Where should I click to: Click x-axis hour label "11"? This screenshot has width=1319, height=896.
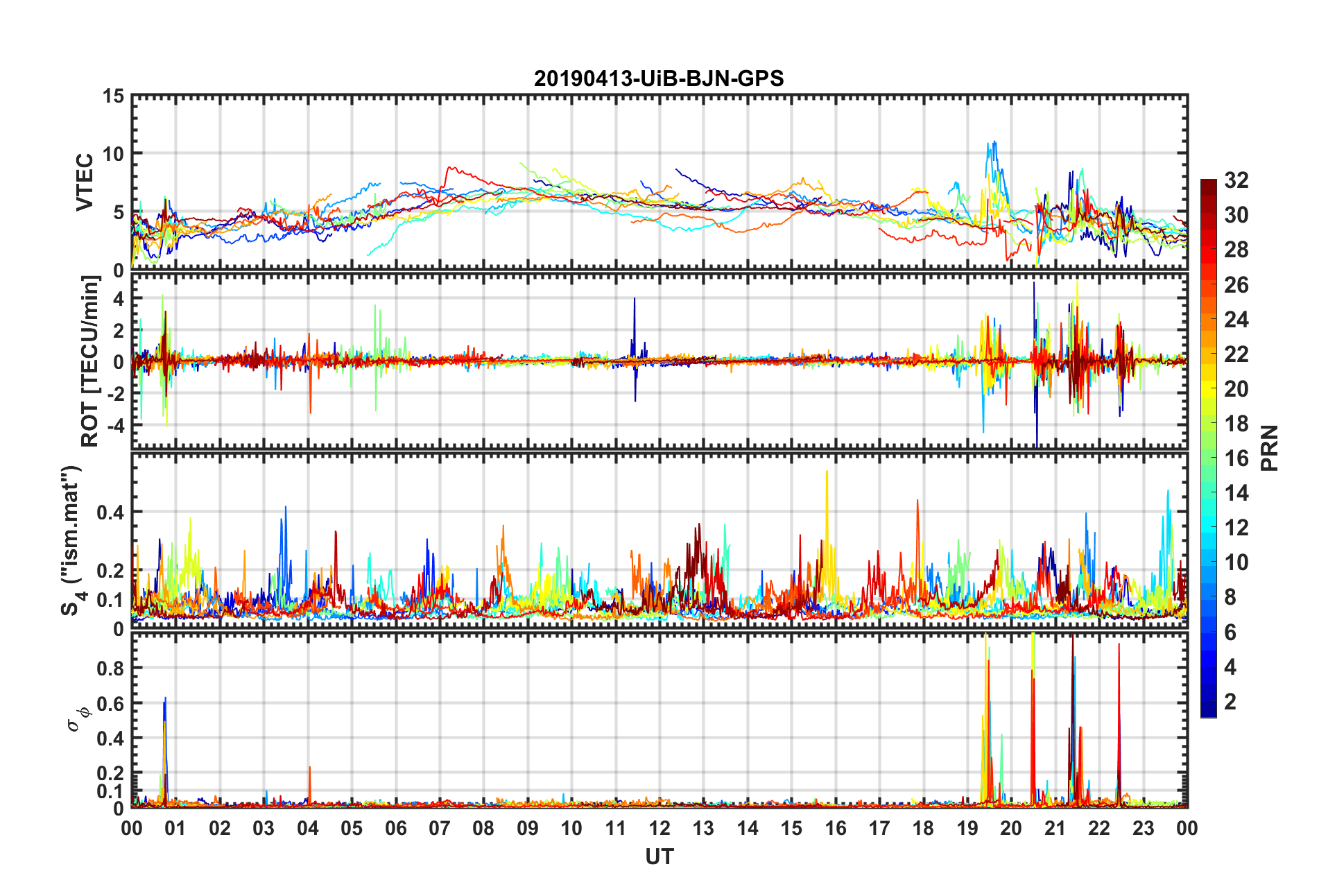coord(616,828)
